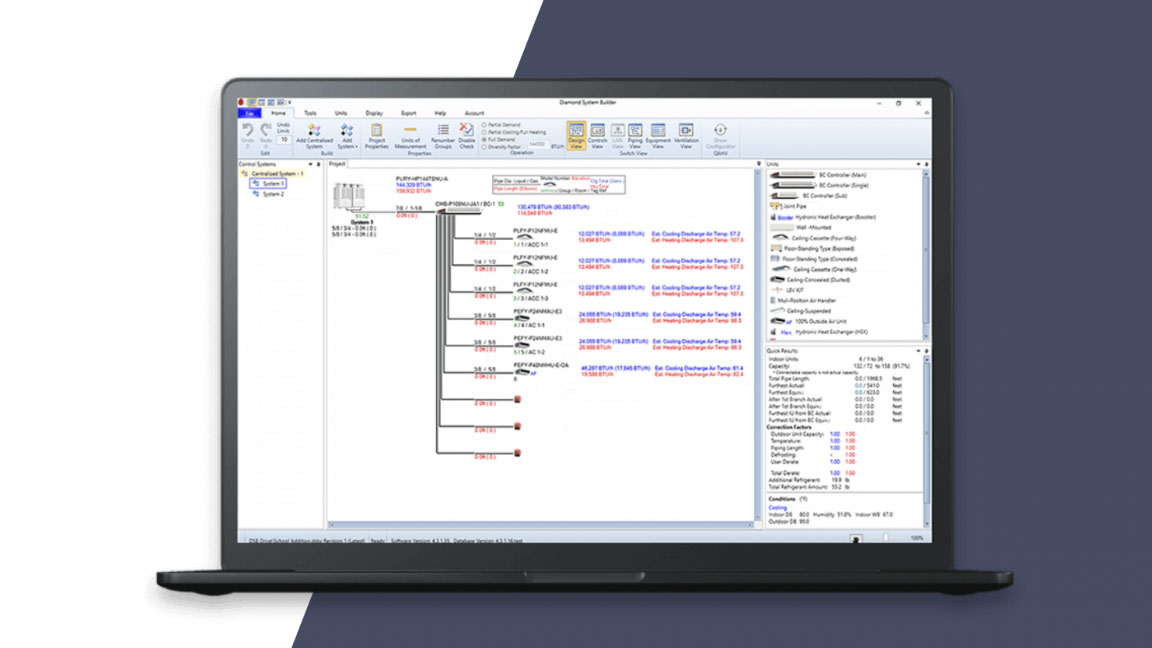1152x648 pixels.
Task: Switch to the Display ribbon tab
Action: click(374, 113)
